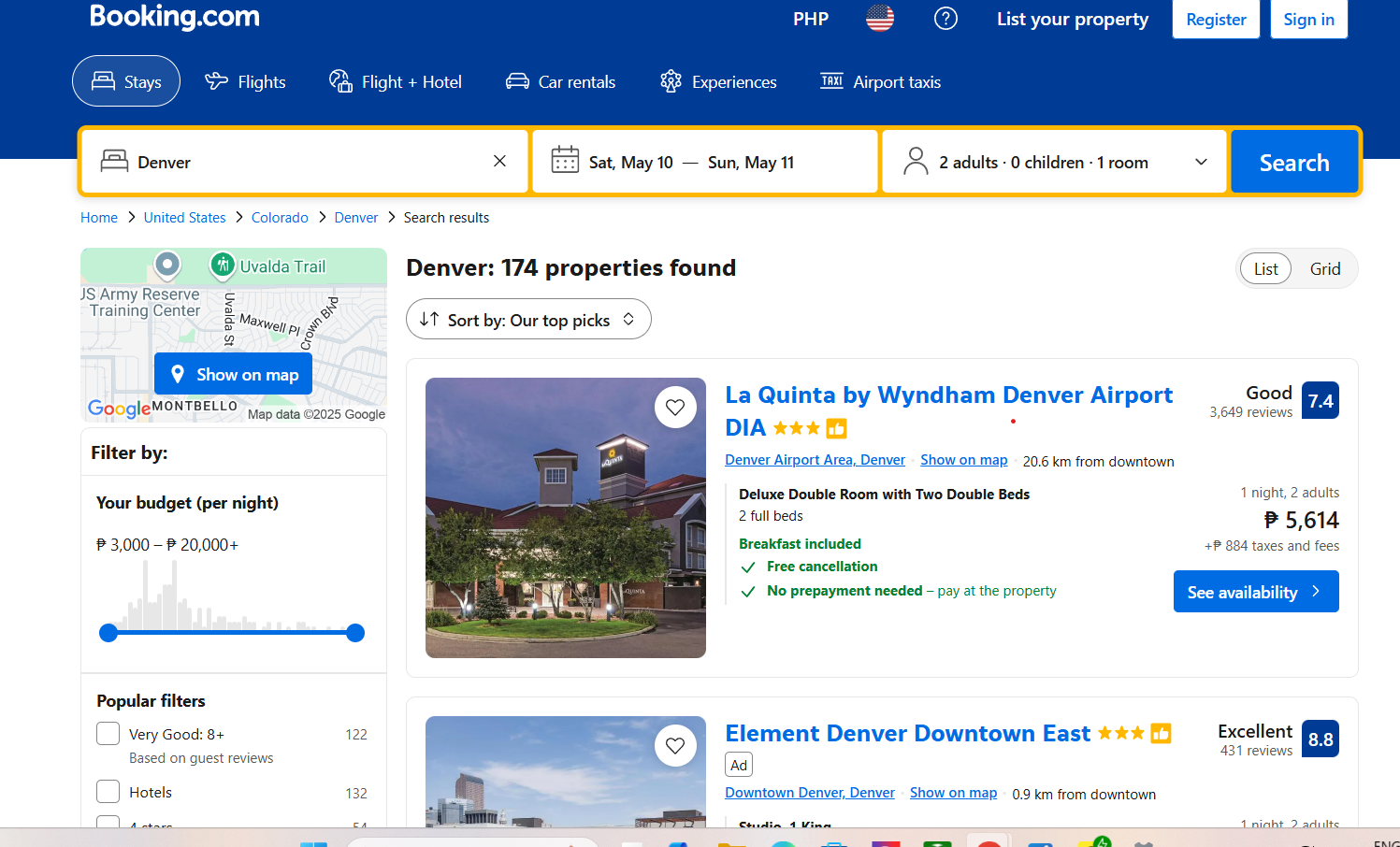Open the help question mark icon

click(x=945, y=19)
